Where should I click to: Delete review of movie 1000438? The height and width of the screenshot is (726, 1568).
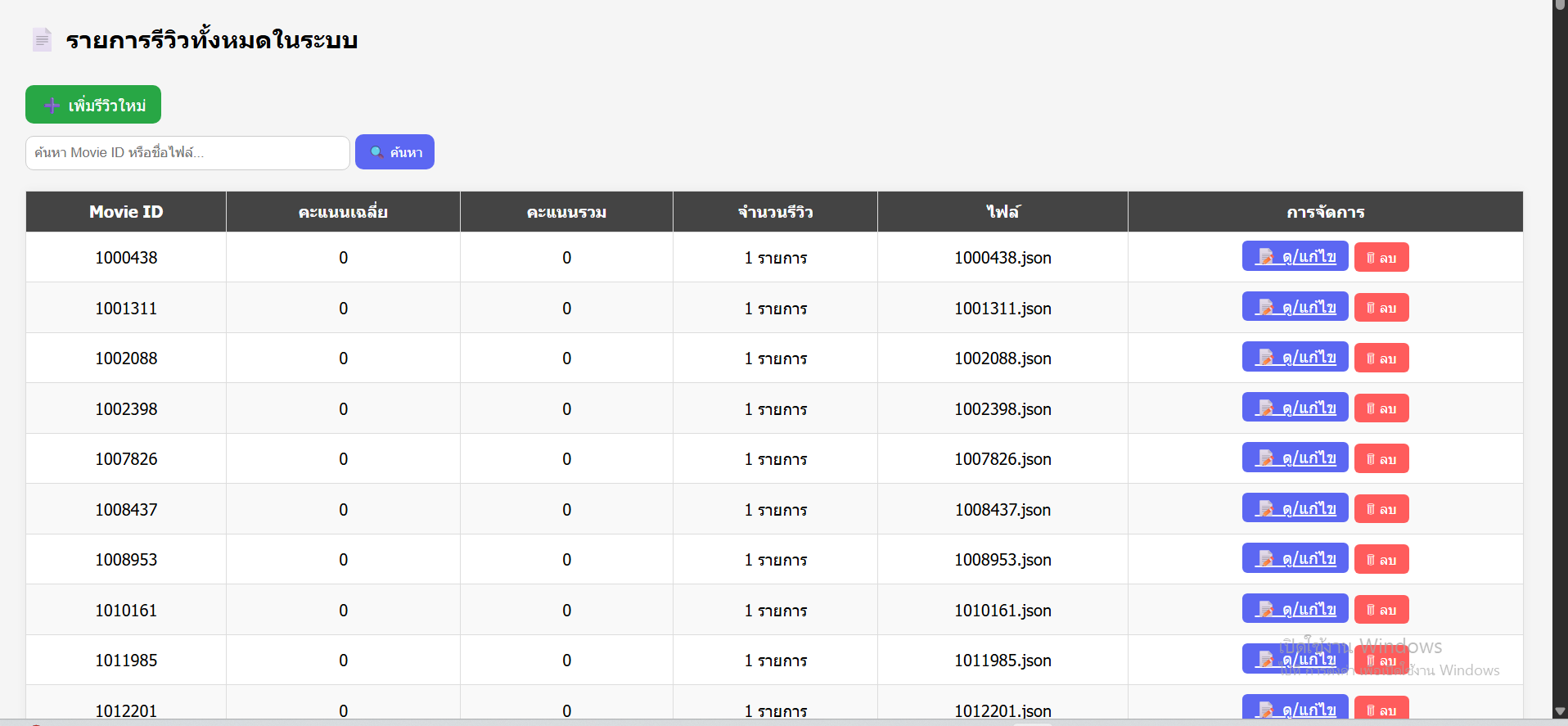(x=1381, y=258)
